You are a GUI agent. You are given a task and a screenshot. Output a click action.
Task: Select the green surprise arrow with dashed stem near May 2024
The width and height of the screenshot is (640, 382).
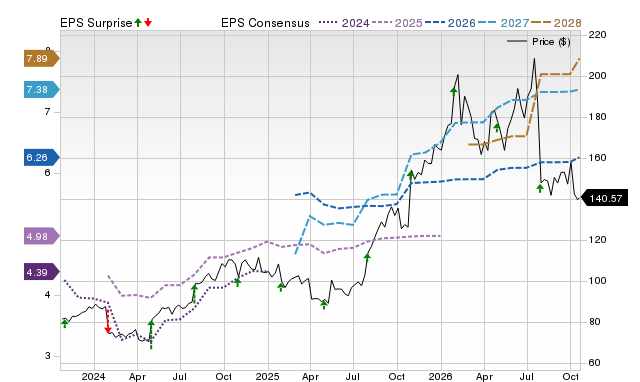pos(151,335)
